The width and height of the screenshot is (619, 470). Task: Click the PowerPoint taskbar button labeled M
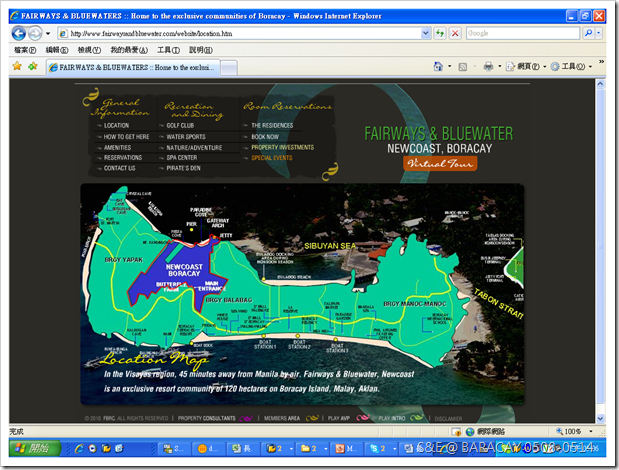tap(347, 448)
